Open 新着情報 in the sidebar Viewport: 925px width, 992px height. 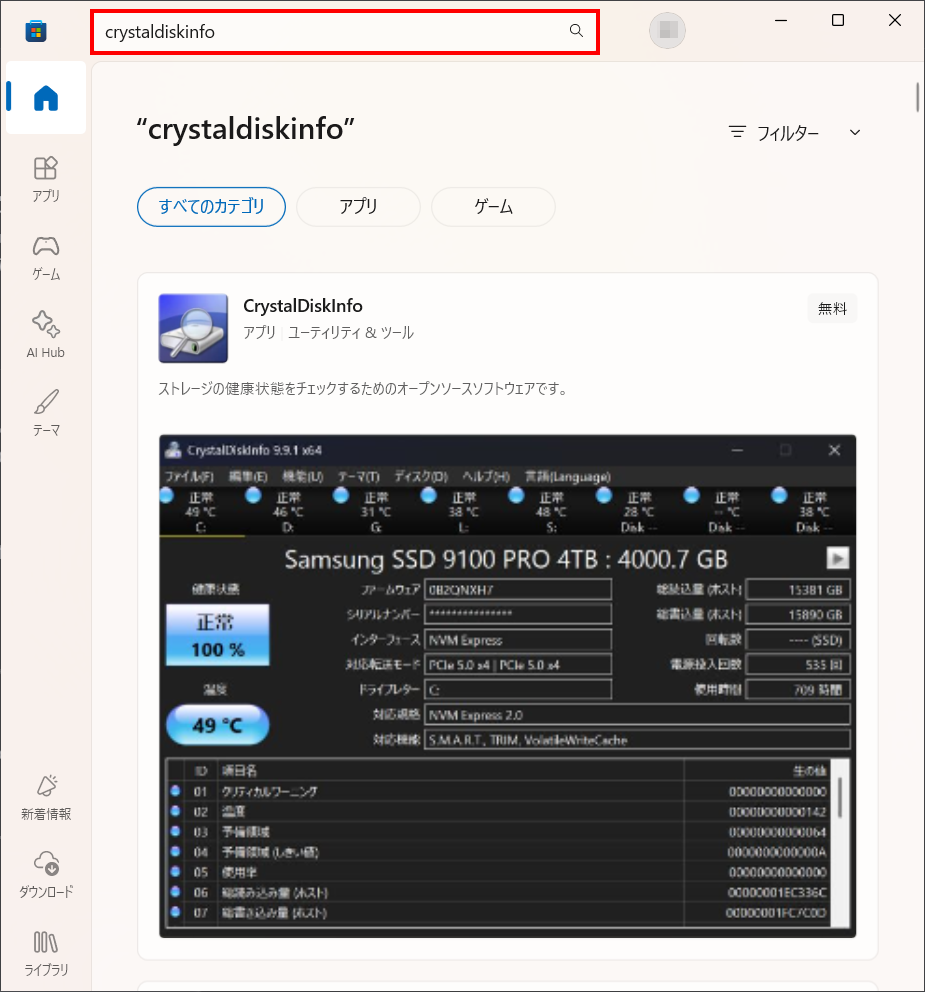pos(46,797)
